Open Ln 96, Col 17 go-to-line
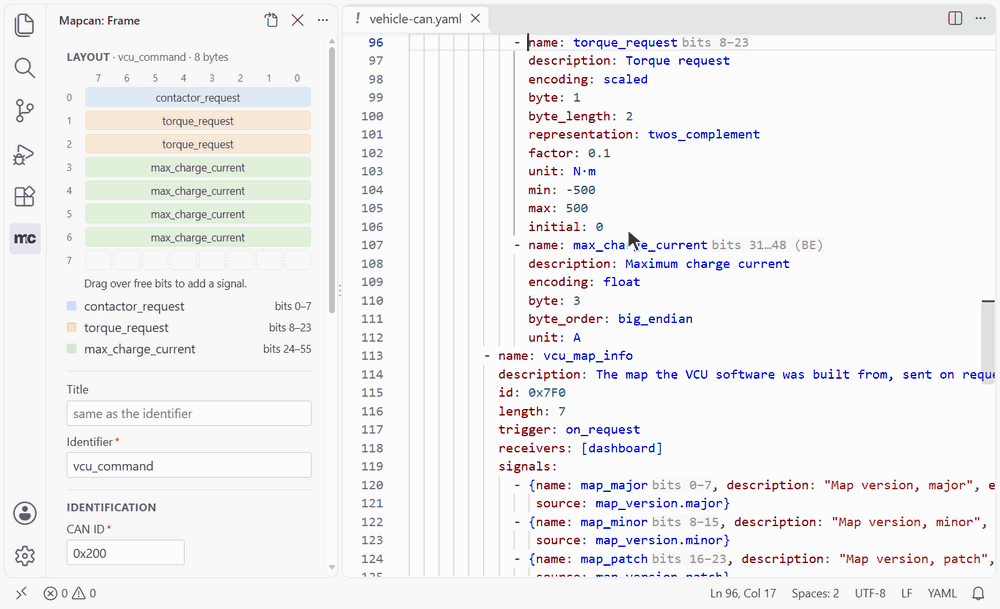This screenshot has height=609, width=1000. (x=743, y=593)
